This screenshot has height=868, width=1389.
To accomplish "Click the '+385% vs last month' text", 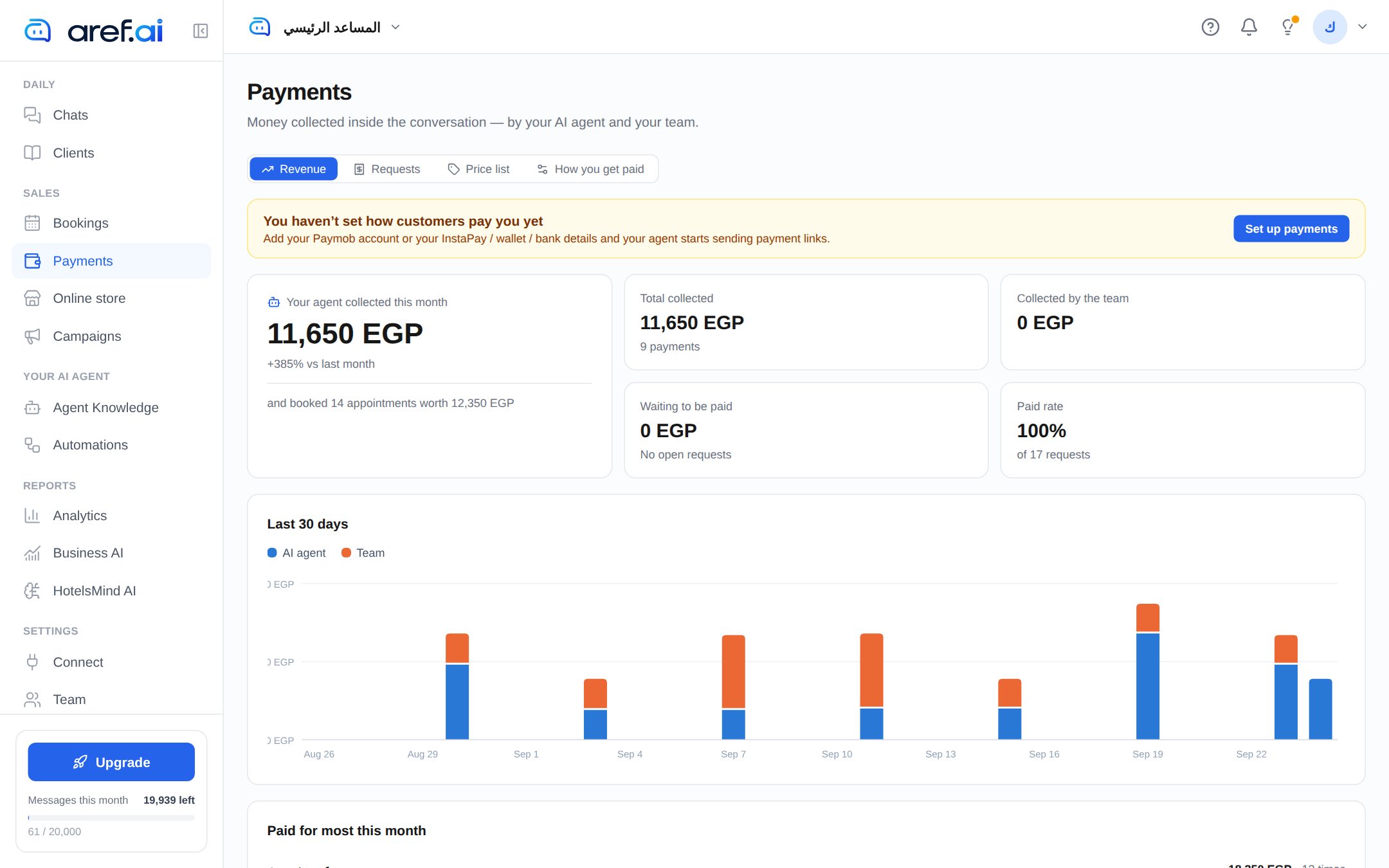I will (x=321, y=364).
